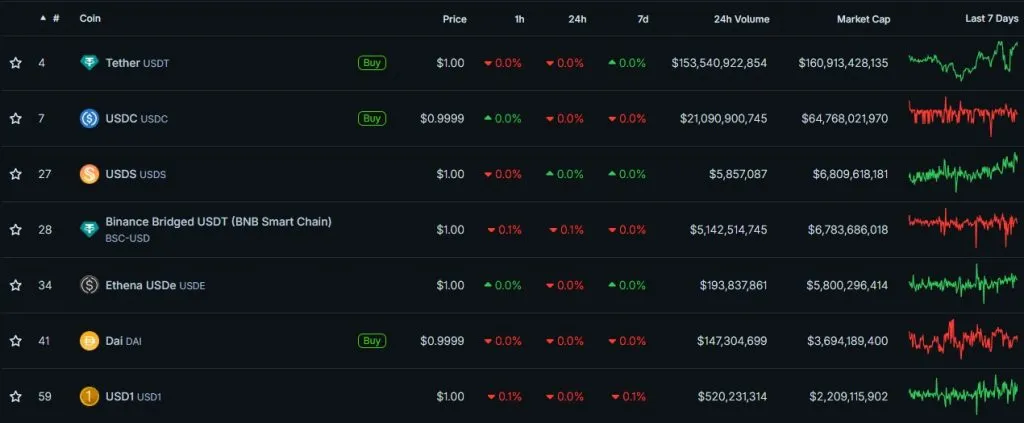Open the Tether 7-day sparkline chart
The width and height of the screenshot is (1024, 423).
[x=962, y=62]
